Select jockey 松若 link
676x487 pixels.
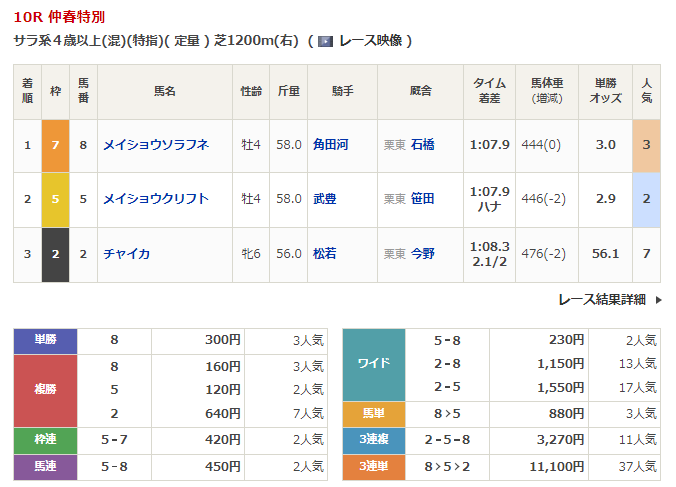[324, 254]
